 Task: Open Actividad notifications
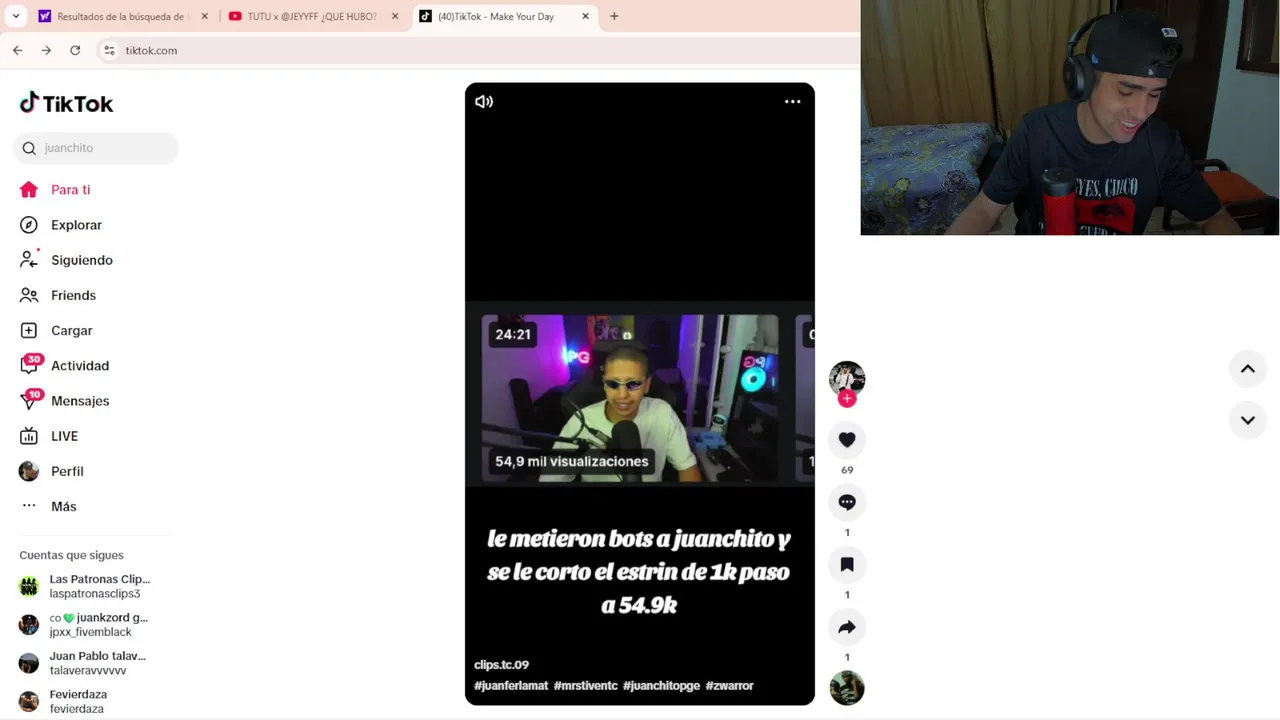coord(79,366)
